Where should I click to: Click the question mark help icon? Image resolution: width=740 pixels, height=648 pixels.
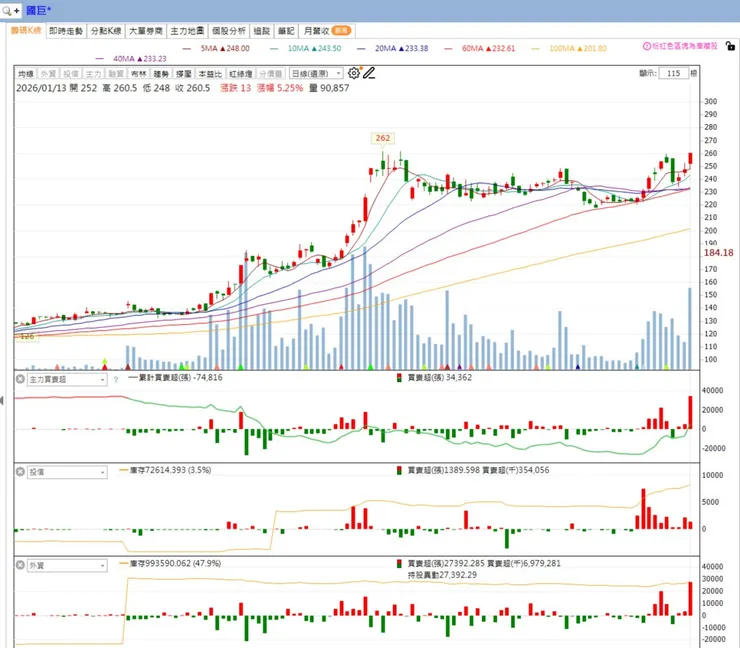tap(116, 379)
